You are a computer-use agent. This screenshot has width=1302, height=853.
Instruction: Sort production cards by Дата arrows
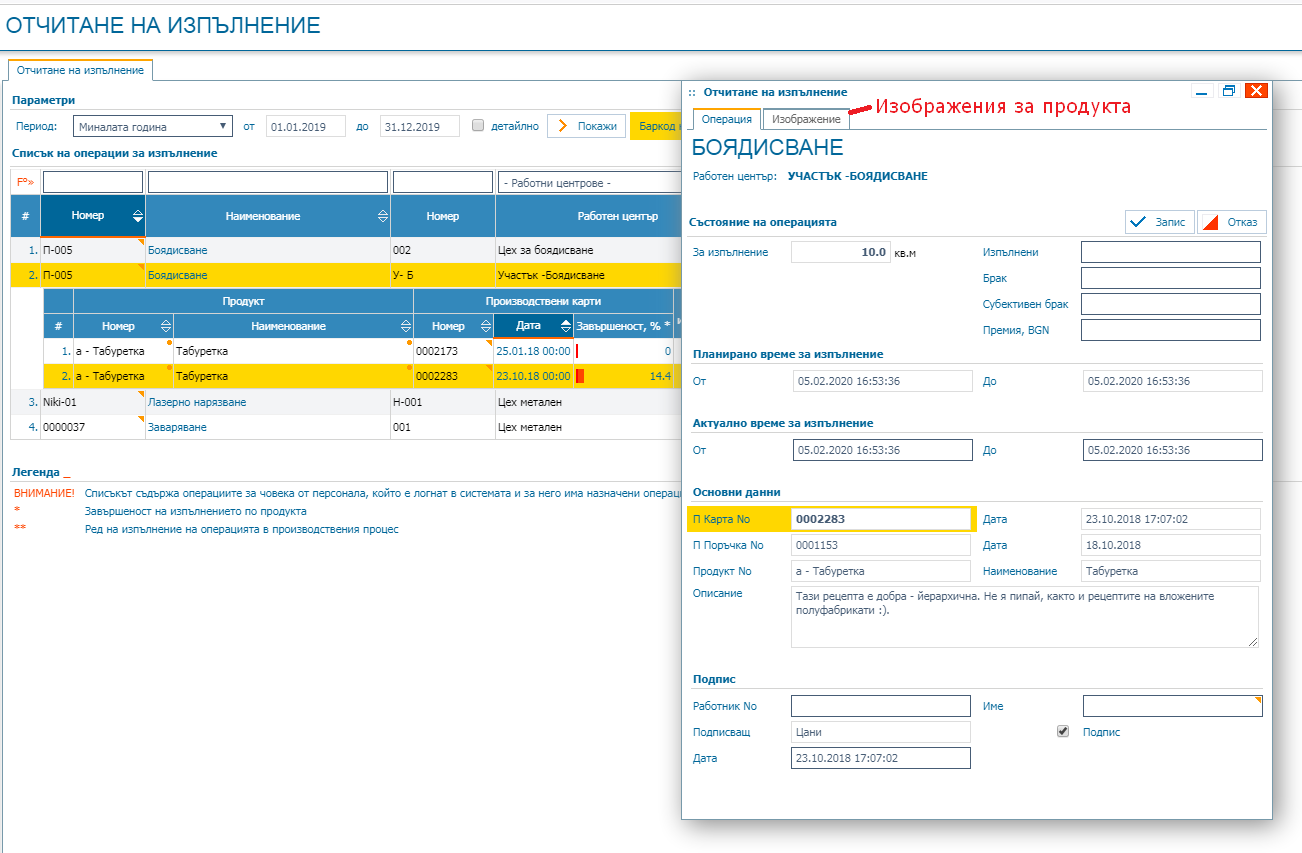coord(565,326)
